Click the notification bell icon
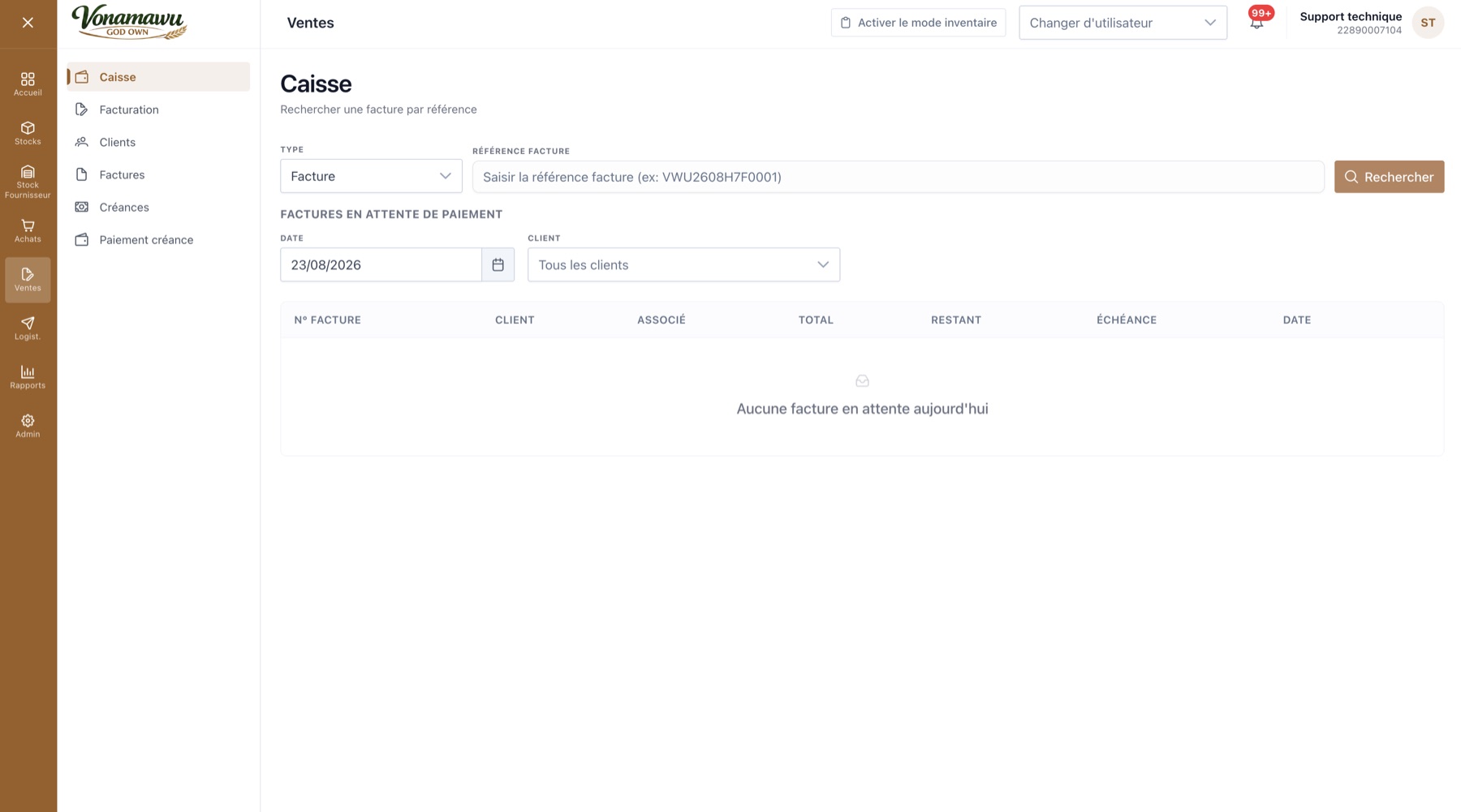Screen dimensions: 1461x812 1256,24
